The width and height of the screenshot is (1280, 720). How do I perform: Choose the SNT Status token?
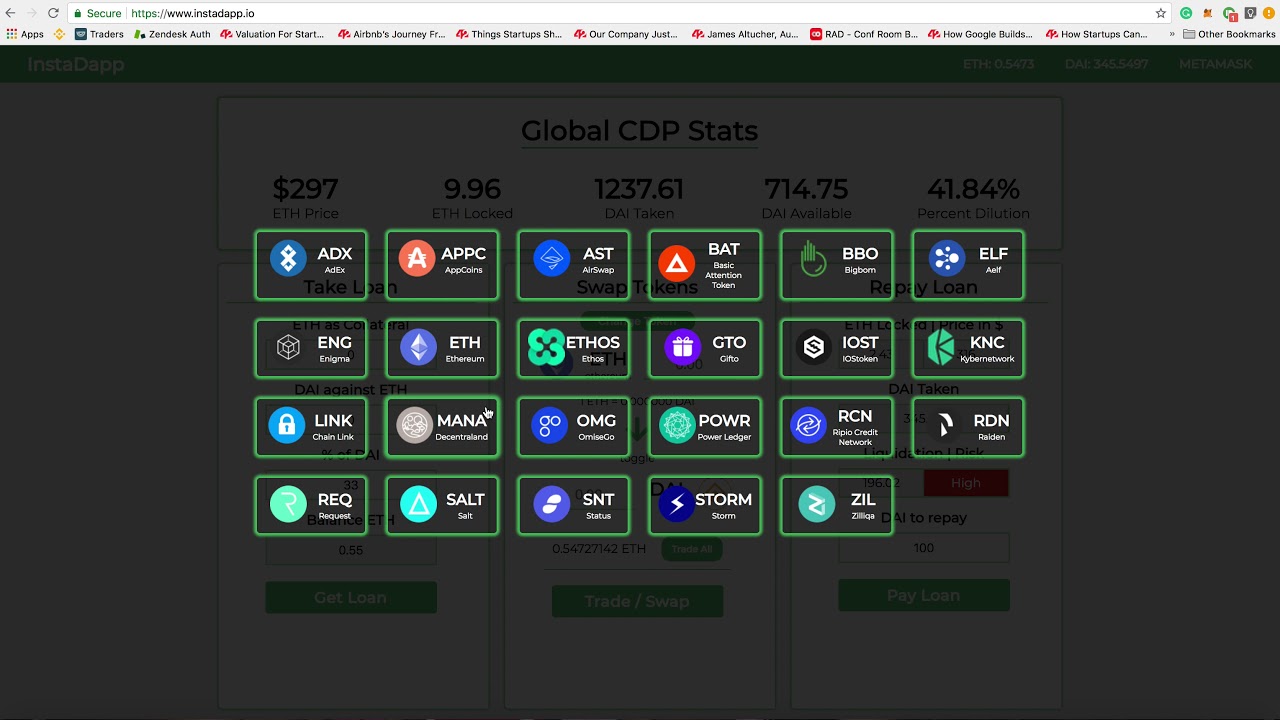point(574,505)
